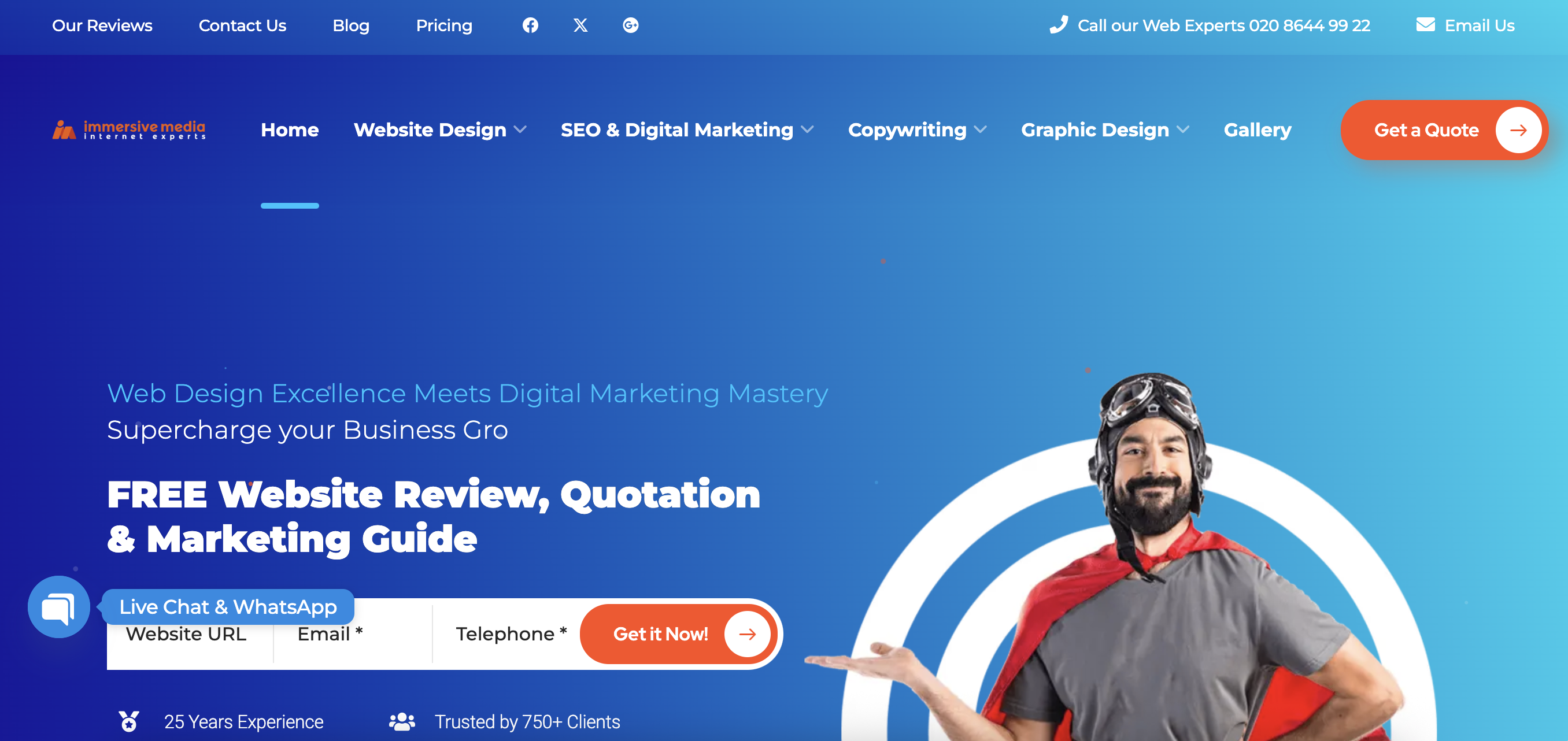Click the arrow circle in Get it Now
Image resolution: width=1568 pixels, height=741 pixels.
pos(747,634)
